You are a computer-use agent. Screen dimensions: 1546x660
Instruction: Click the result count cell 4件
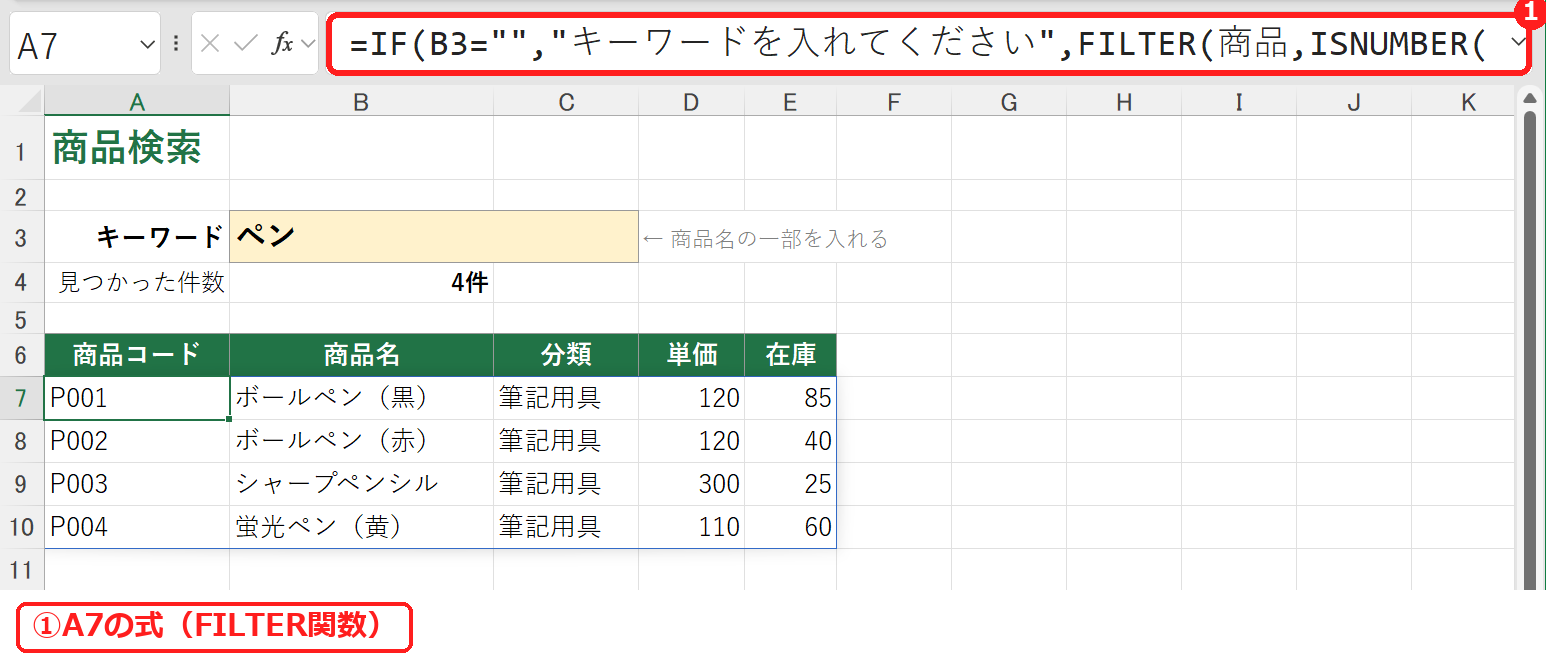point(361,283)
